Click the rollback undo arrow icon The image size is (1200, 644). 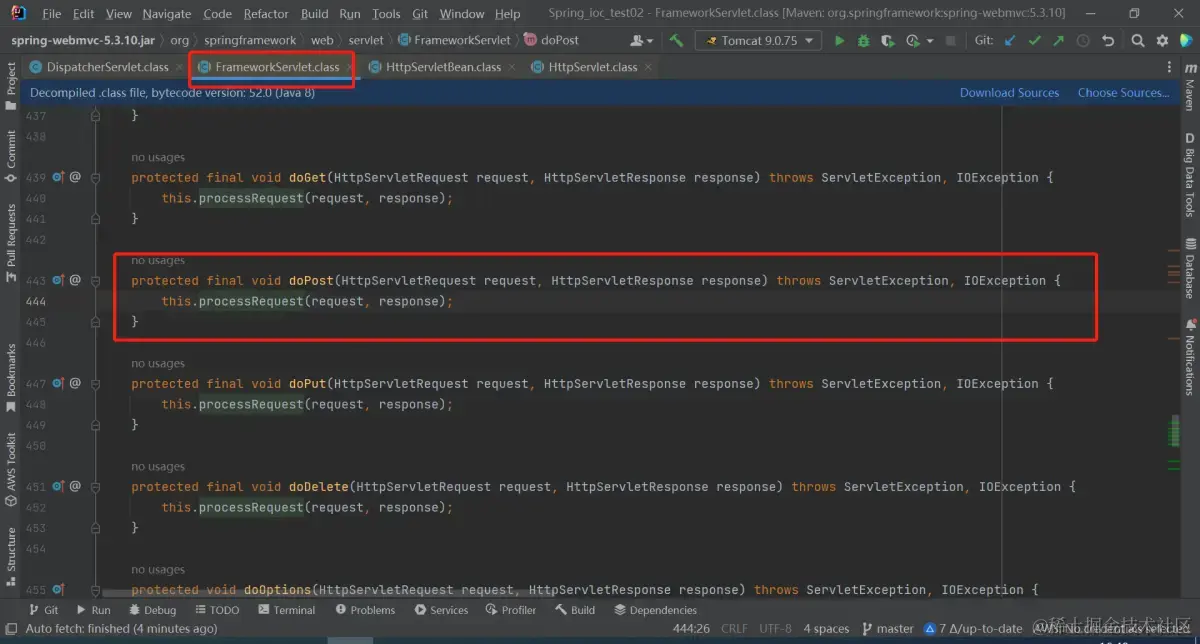(1108, 40)
